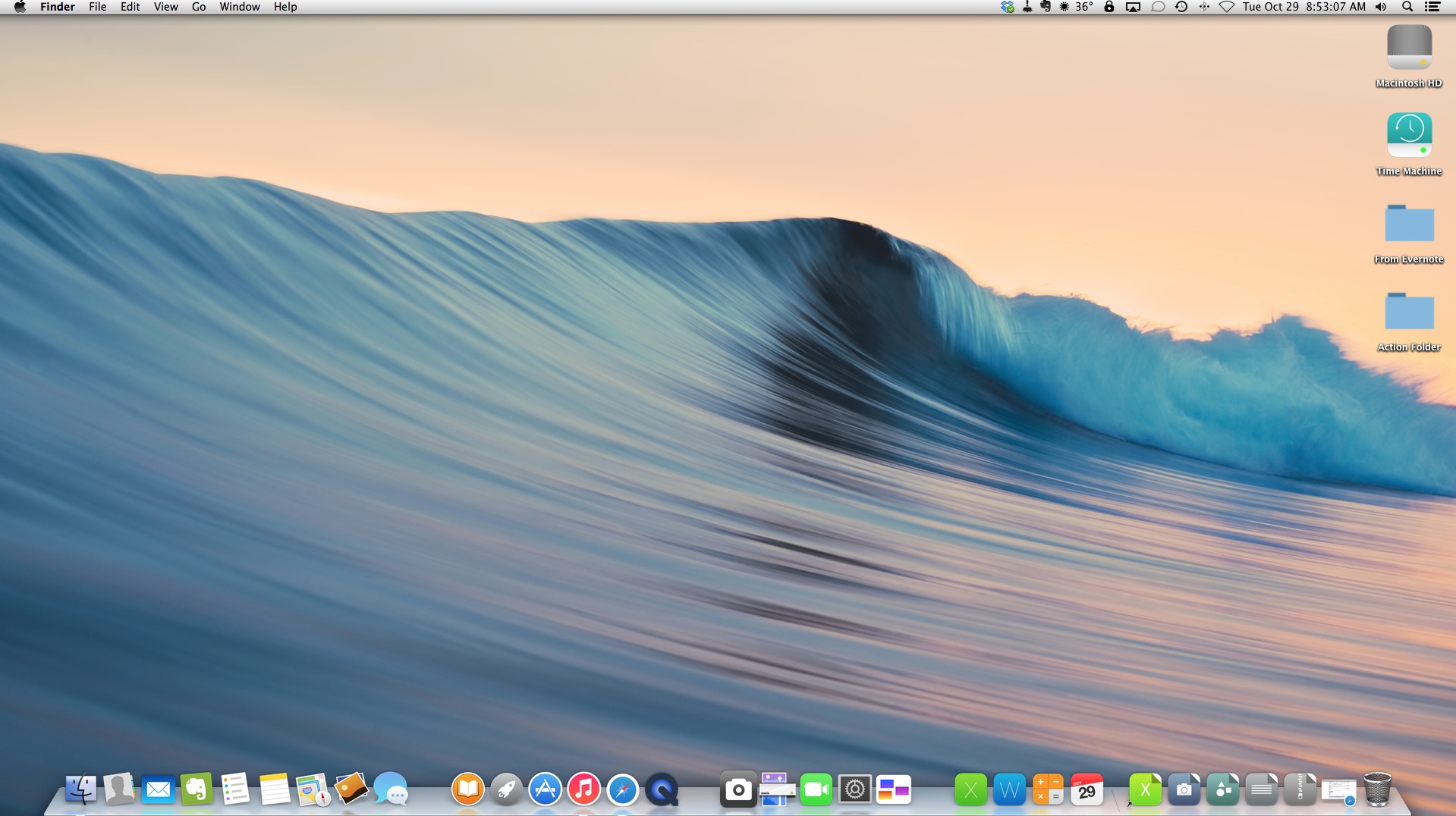The width and height of the screenshot is (1456, 816).
Task: Open the Finder application menu
Action: click(x=58, y=7)
